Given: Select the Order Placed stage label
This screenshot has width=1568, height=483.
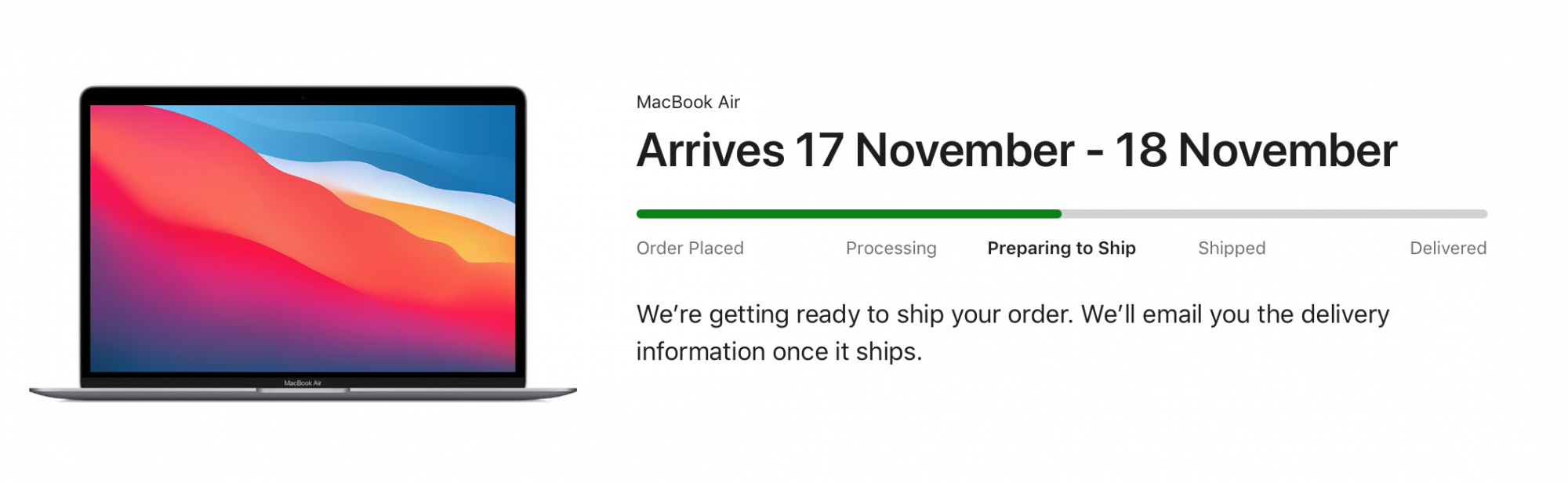Looking at the screenshot, I should click(690, 249).
